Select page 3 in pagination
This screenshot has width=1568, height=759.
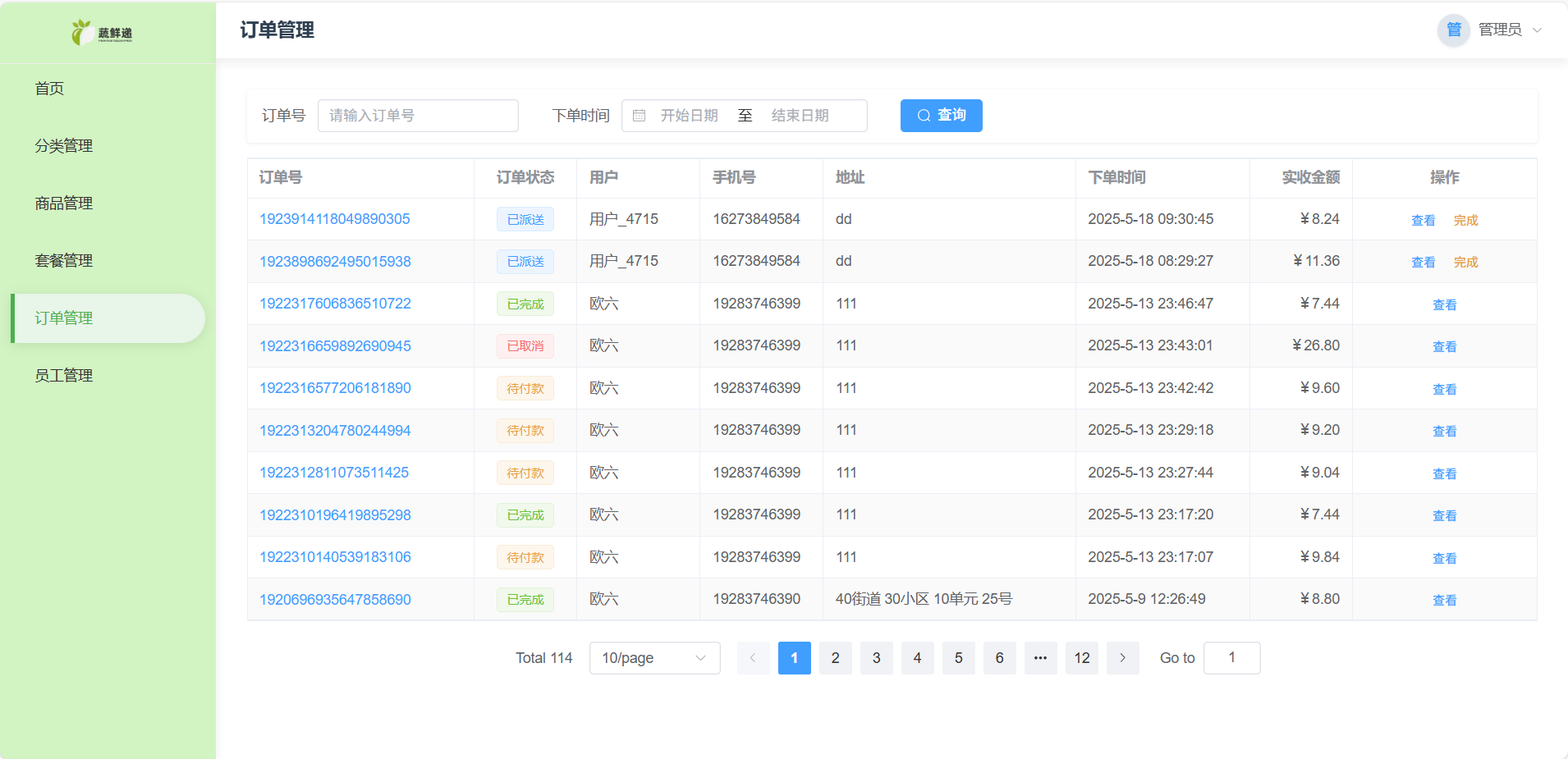click(x=876, y=658)
